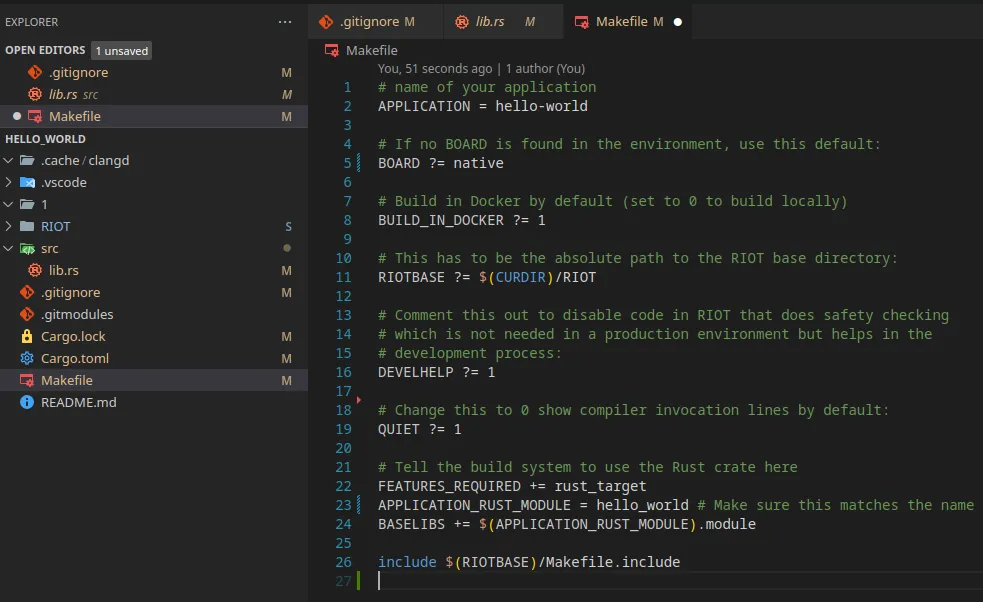
Task: Click .vscode folder icon
Action: point(27,182)
